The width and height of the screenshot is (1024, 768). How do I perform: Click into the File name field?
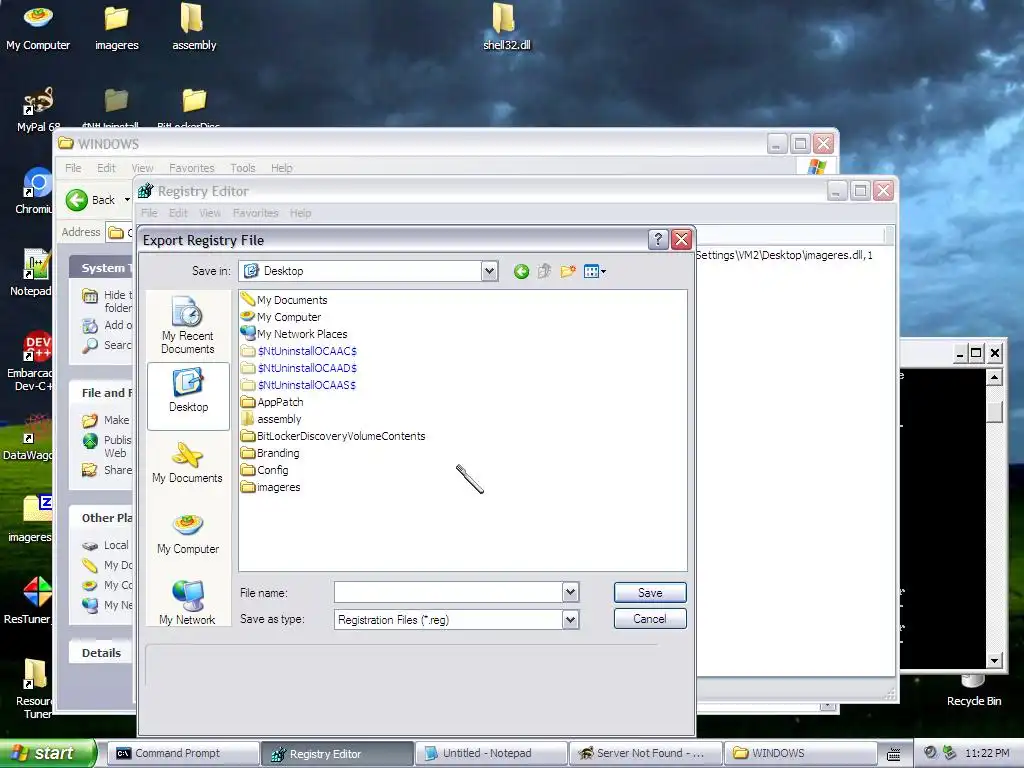pyautogui.click(x=448, y=592)
